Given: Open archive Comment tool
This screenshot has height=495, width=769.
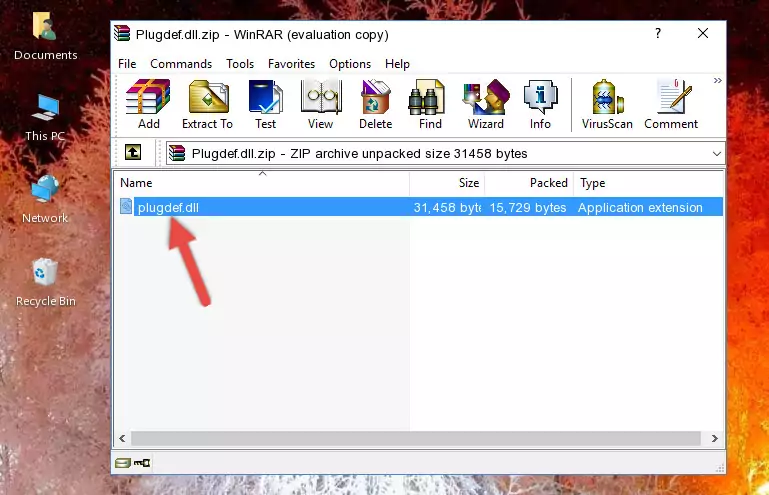Looking at the screenshot, I should [671, 104].
